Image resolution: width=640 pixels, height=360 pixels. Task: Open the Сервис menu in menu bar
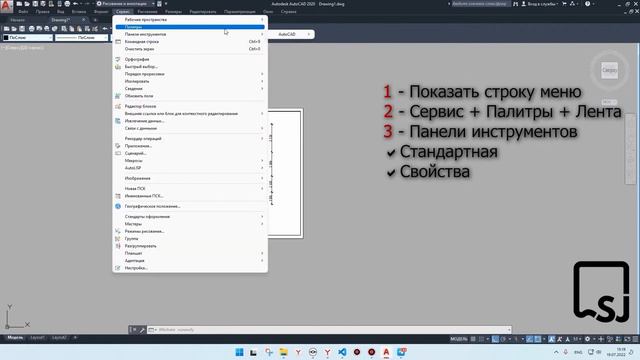[122, 12]
